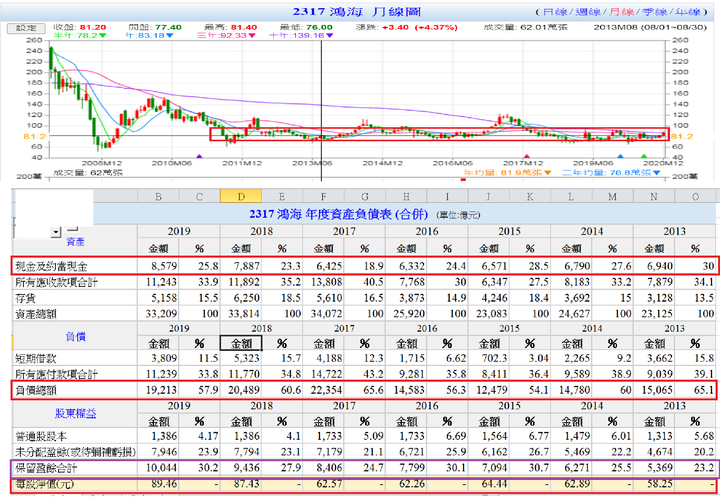Image resolution: width=720 pixels, height=501 pixels.
Task: Switch chart to 日線 daily view
Action: pyautogui.click(x=555, y=12)
